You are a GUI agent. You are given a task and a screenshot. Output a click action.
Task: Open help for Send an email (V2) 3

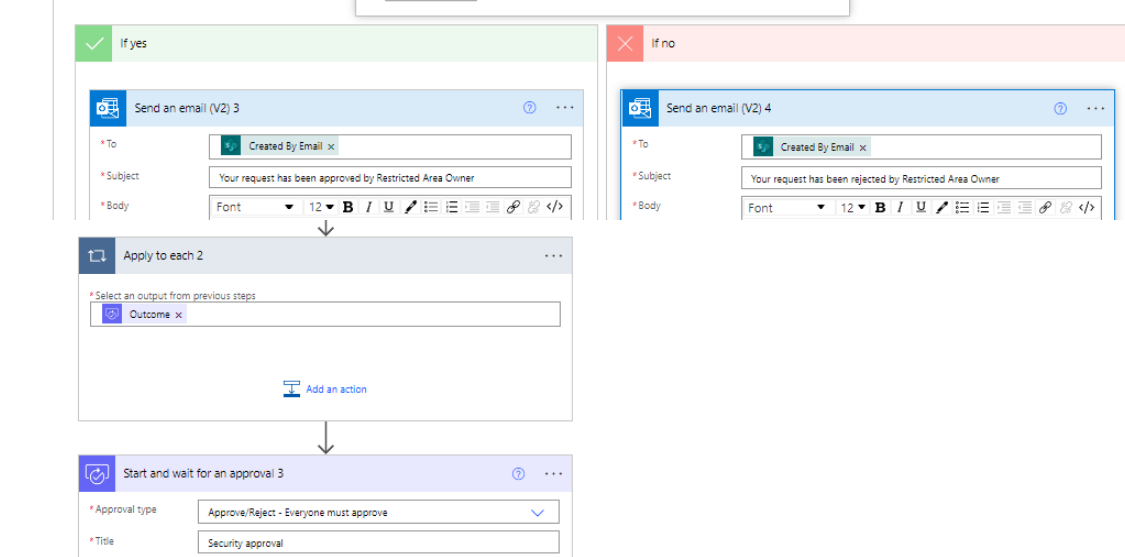(529, 108)
